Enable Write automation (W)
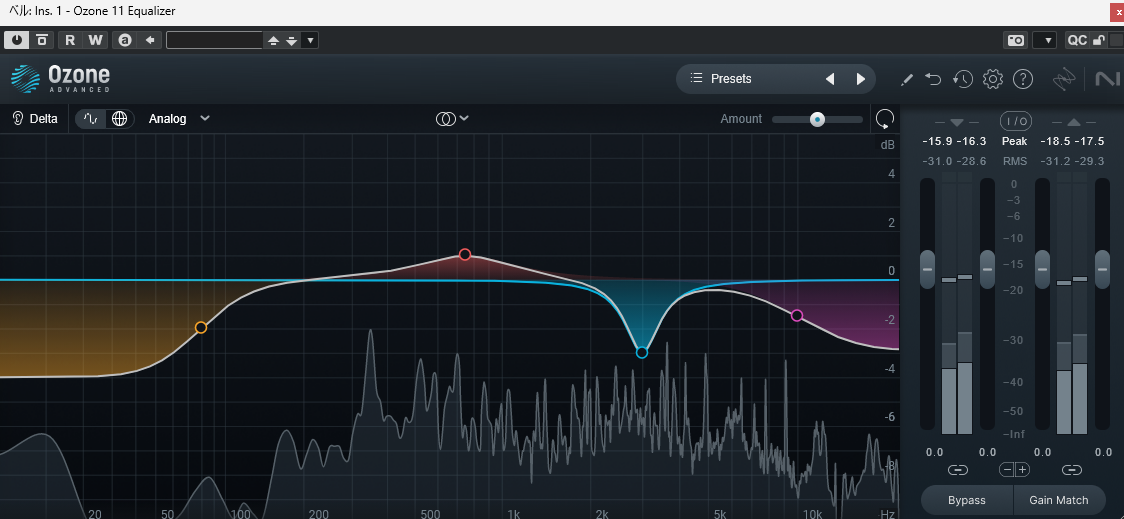 (x=95, y=40)
